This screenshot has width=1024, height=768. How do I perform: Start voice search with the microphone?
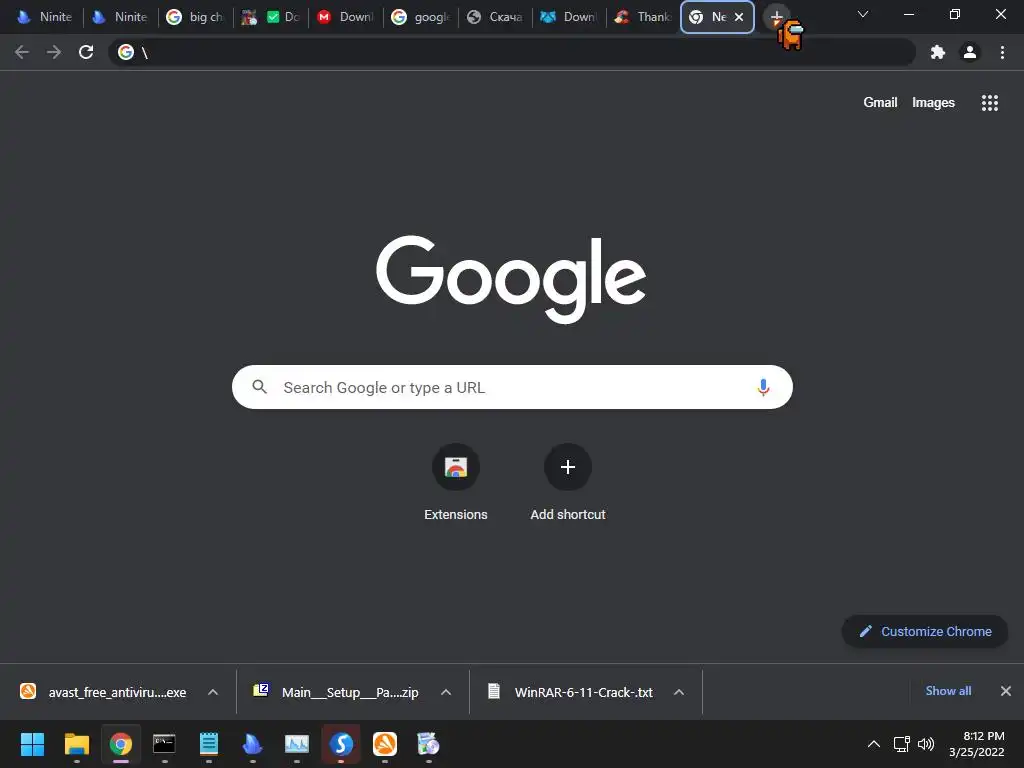pyautogui.click(x=763, y=387)
